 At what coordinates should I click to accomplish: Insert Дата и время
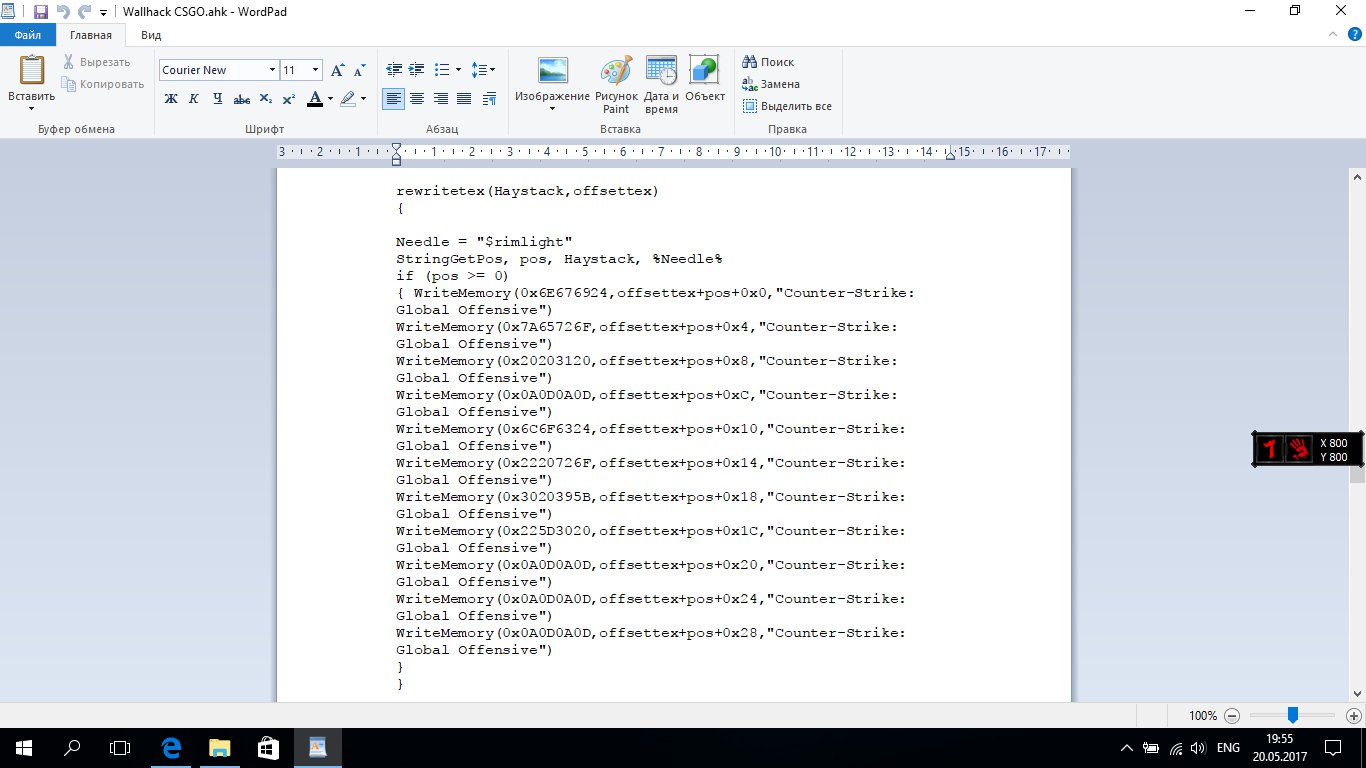click(661, 84)
